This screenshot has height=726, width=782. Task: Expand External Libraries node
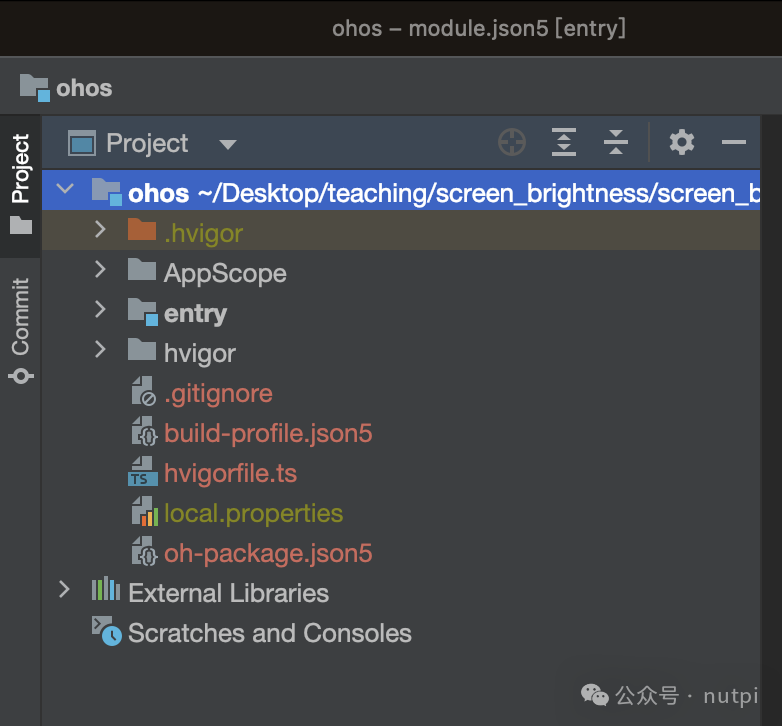click(x=64, y=589)
